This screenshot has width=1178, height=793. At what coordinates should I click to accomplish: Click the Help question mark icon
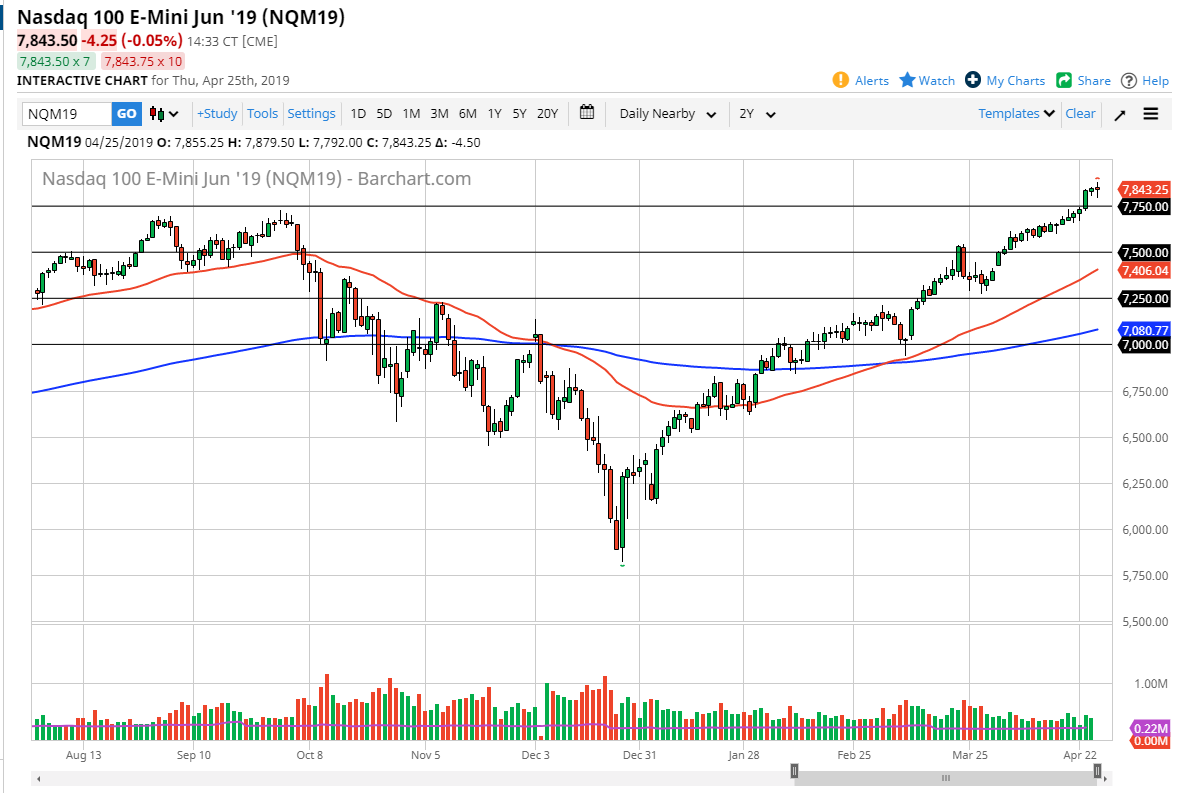pyautogui.click(x=1130, y=81)
